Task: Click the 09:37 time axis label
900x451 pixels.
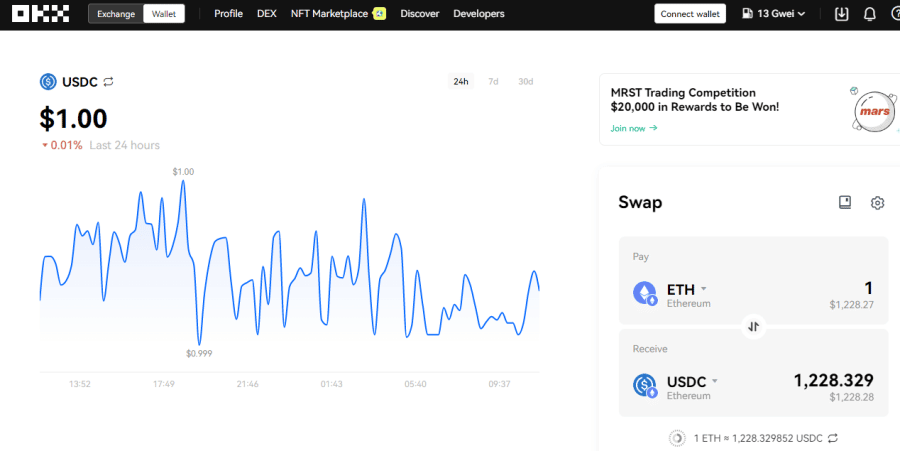Action: [499, 384]
